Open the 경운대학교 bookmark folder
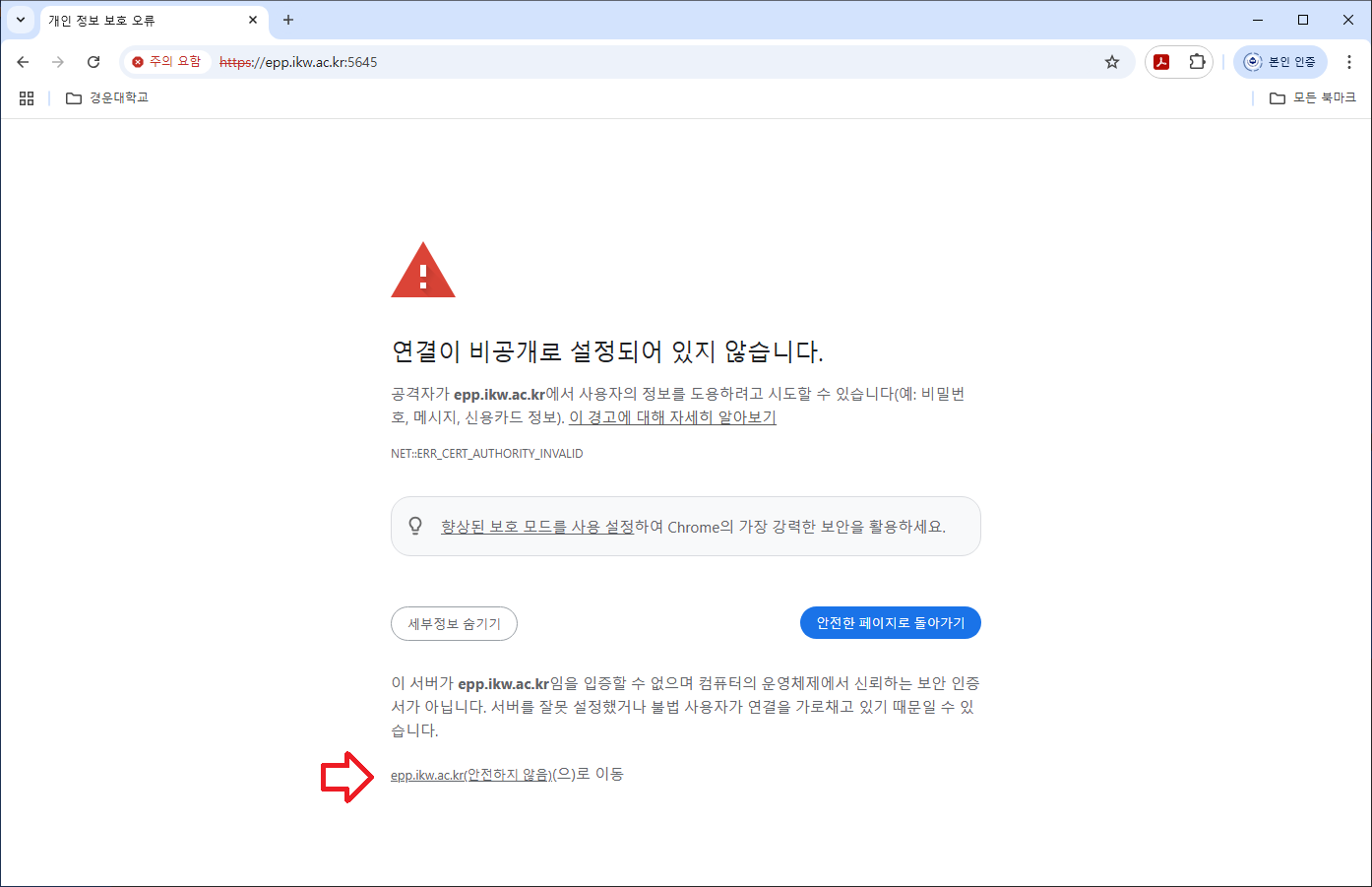The height and width of the screenshot is (887, 1372). tap(107, 98)
